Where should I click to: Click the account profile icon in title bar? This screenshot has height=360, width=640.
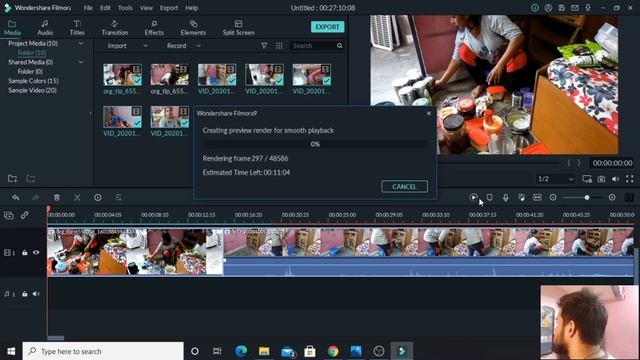(x=548, y=8)
